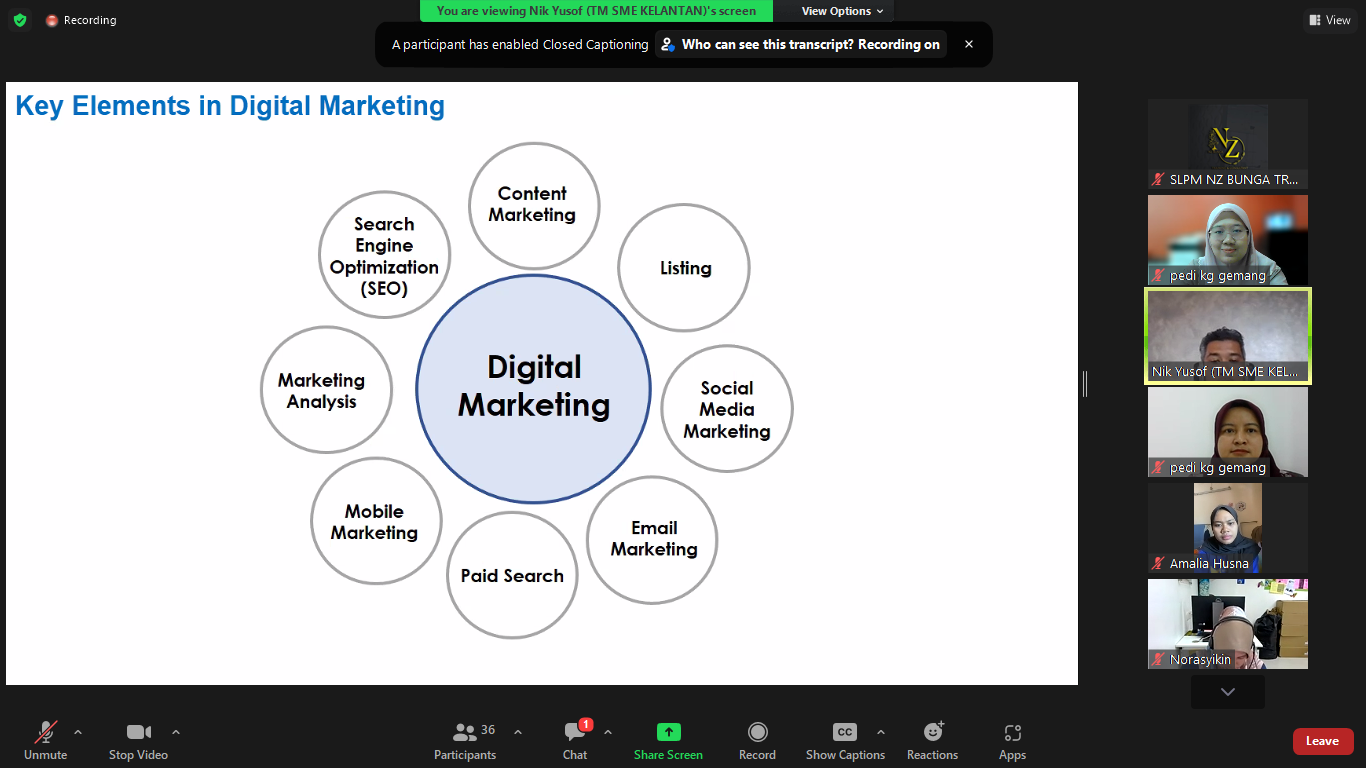The width and height of the screenshot is (1366, 768).
Task: Expand video options arrow beside Stop Video
Action: tap(176, 731)
